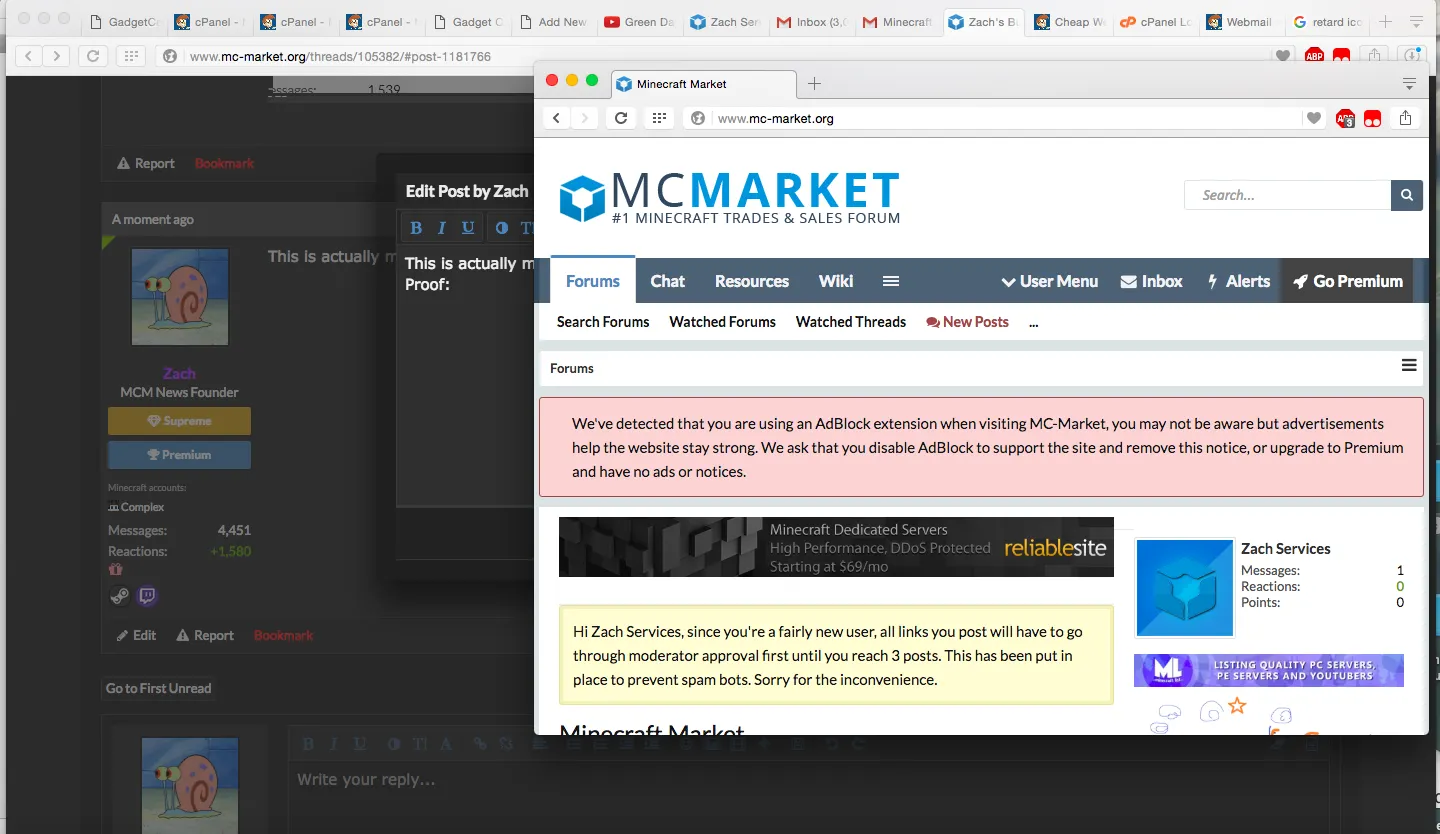Click Zach's Gary snail avatar in post
Viewport: 1440px width, 834px height.
click(180, 297)
